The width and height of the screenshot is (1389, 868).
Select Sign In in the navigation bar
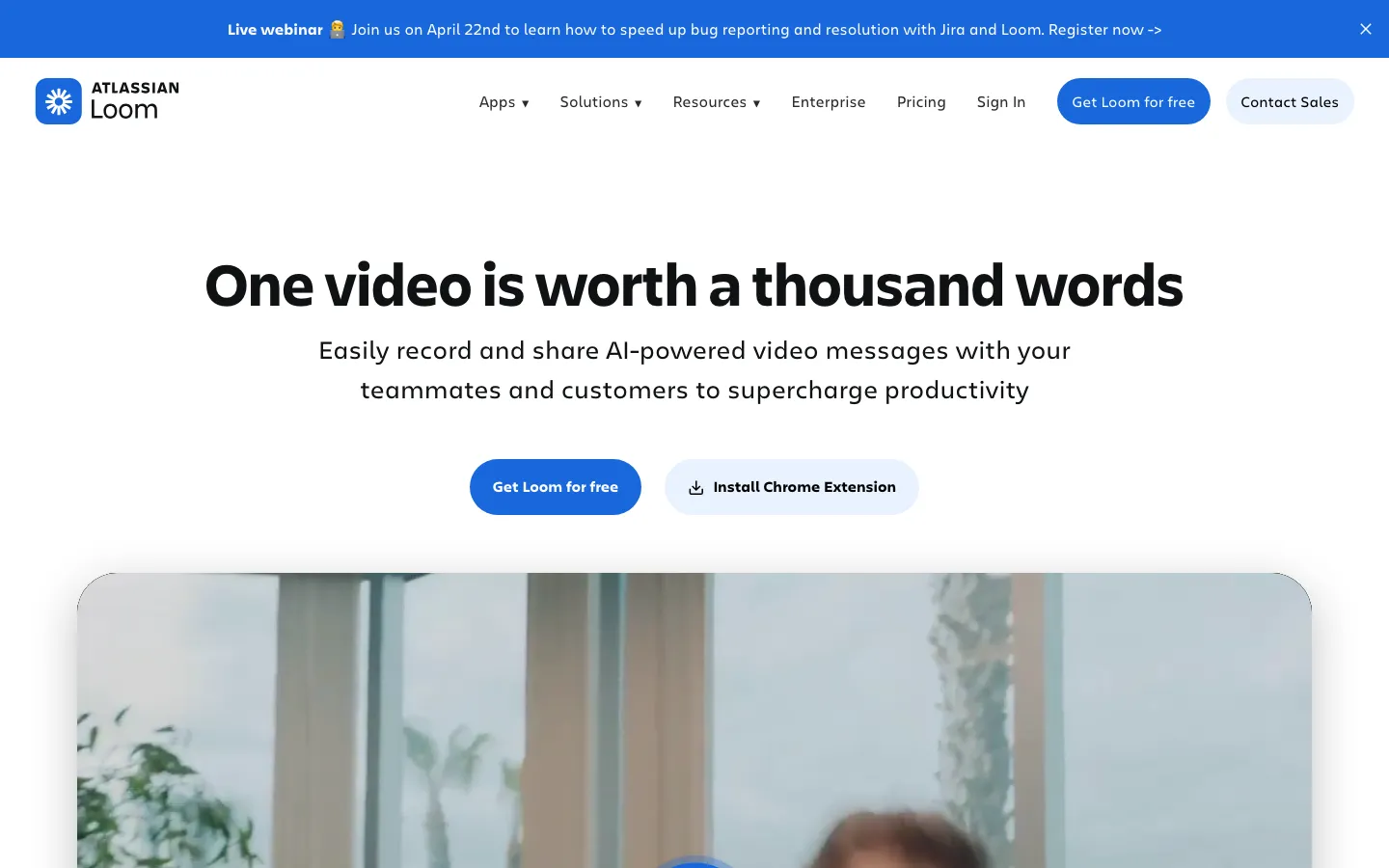[1000, 102]
